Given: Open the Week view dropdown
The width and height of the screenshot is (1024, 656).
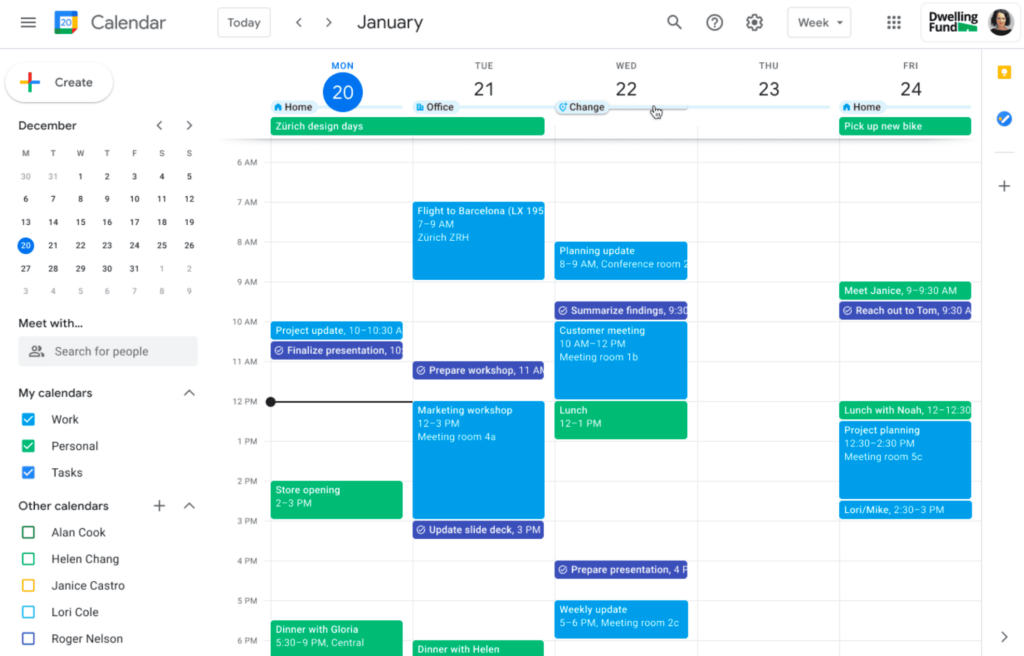Looking at the screenshot, I should pos(819,22).
